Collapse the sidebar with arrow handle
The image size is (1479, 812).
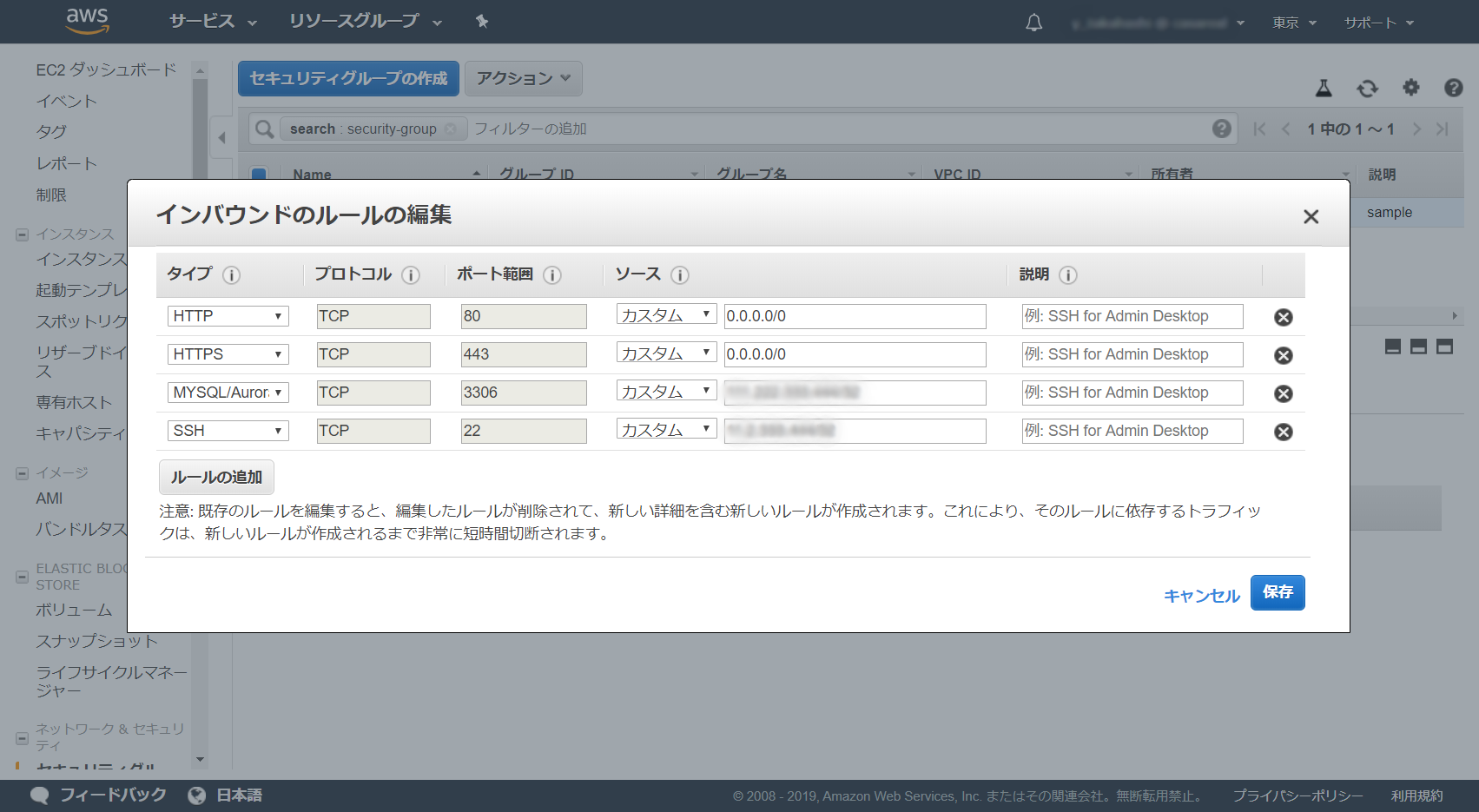(222, 137)
